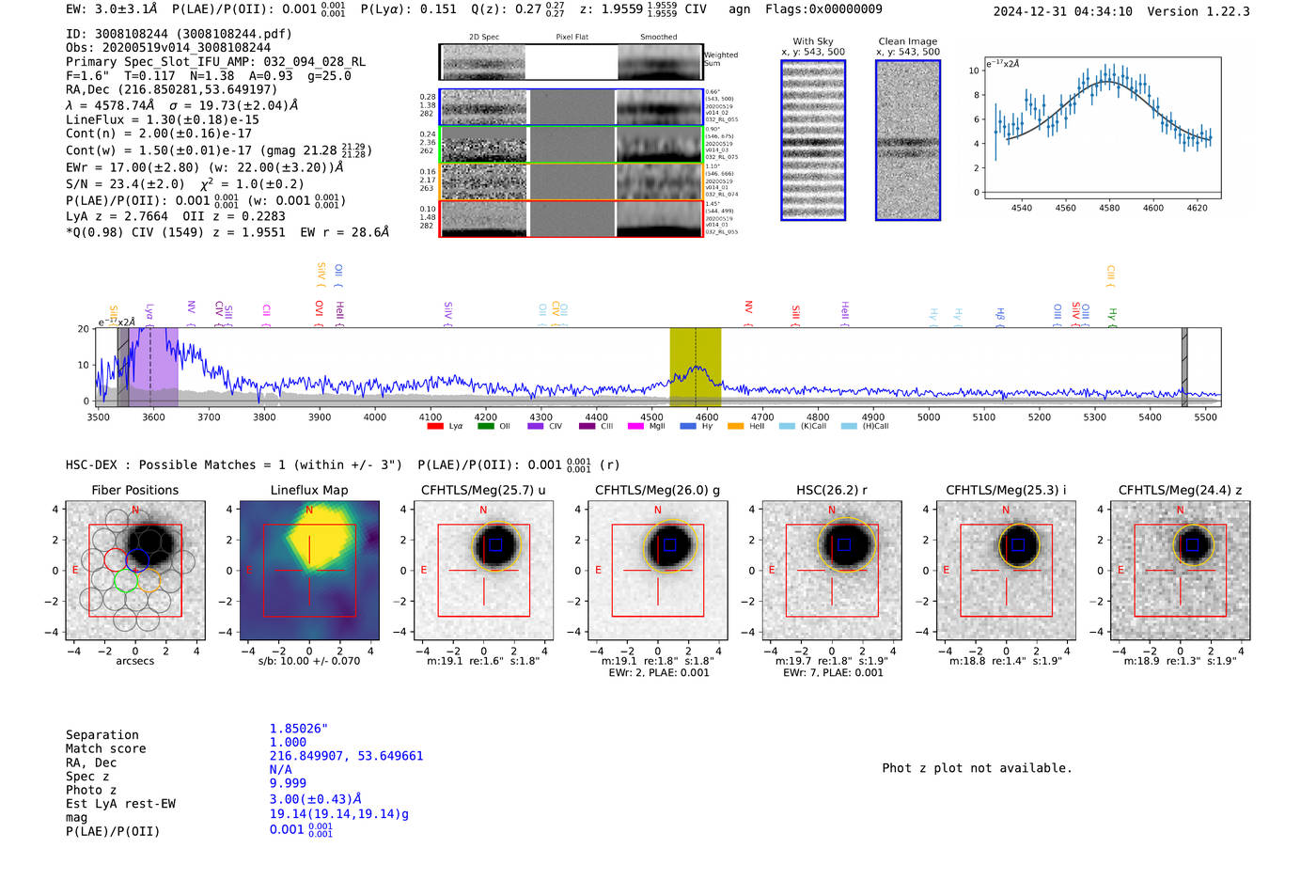Click the red Lyα legend swatch
This screenshot has height=896, width=1316.
(435, 427)
